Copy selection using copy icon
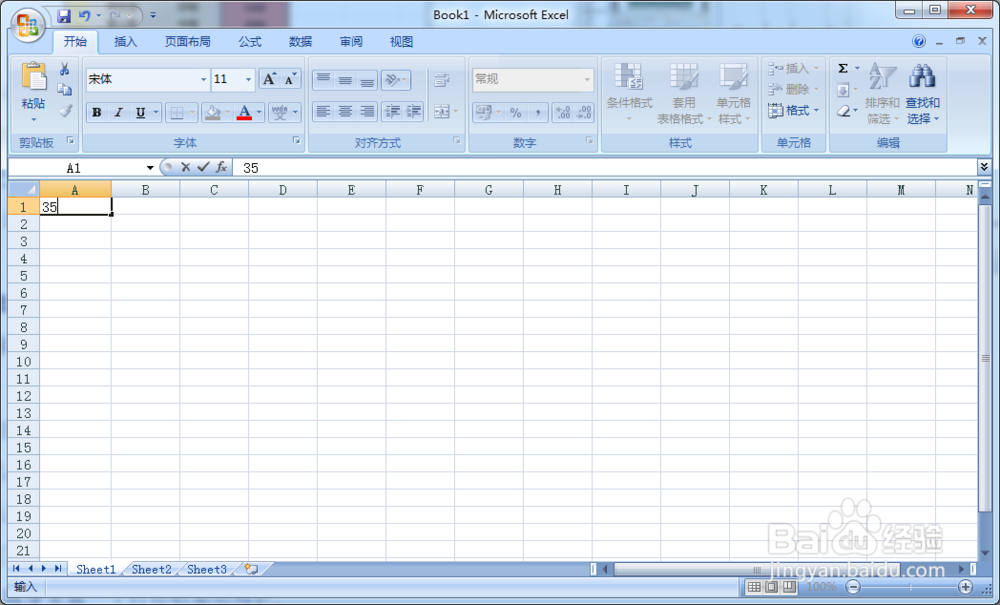The image size is (1000, 605). (x=64, y=90)
